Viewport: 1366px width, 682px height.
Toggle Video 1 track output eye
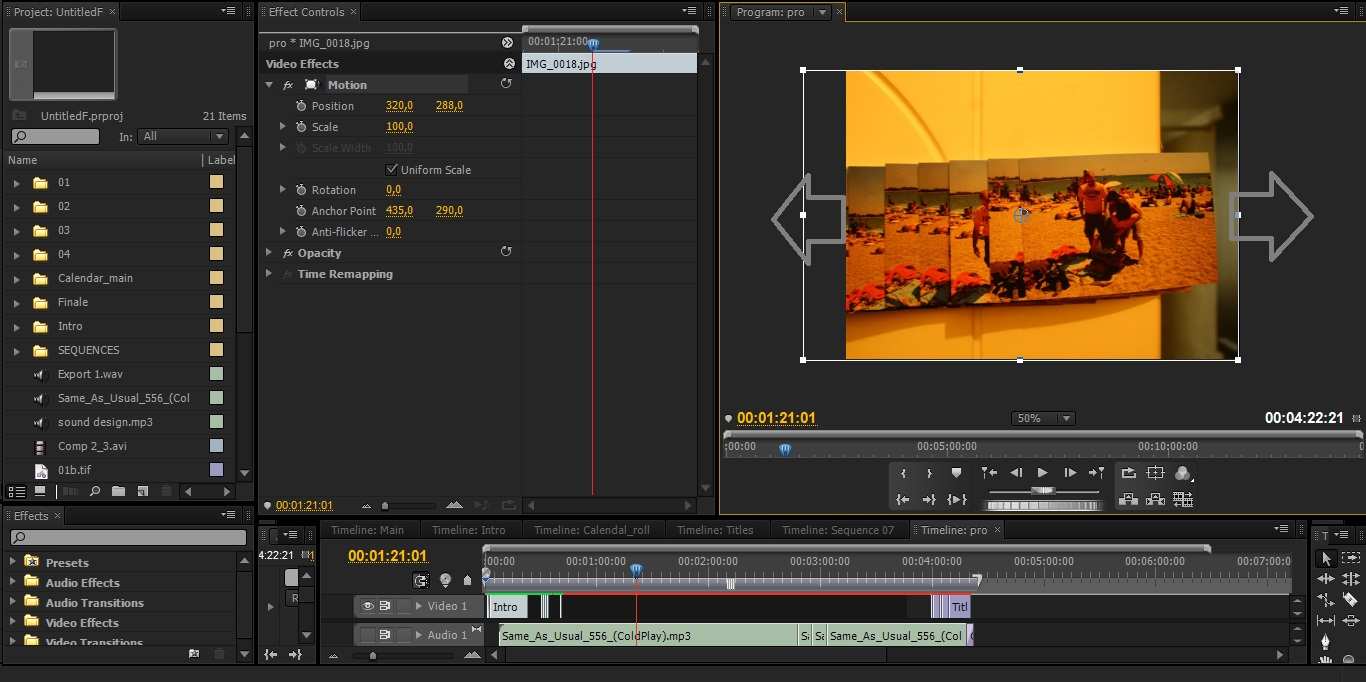(x=367, y=606)
